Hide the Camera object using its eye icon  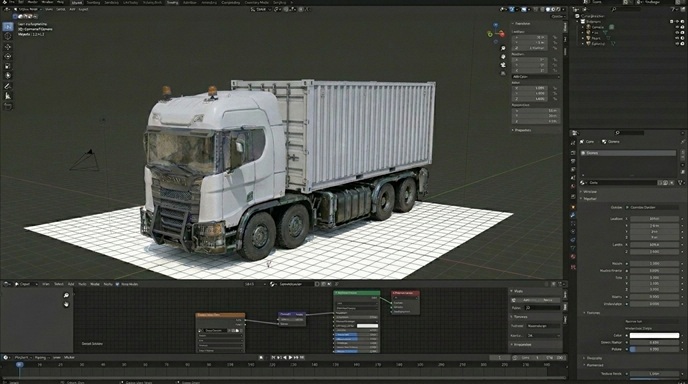[677, 27]
